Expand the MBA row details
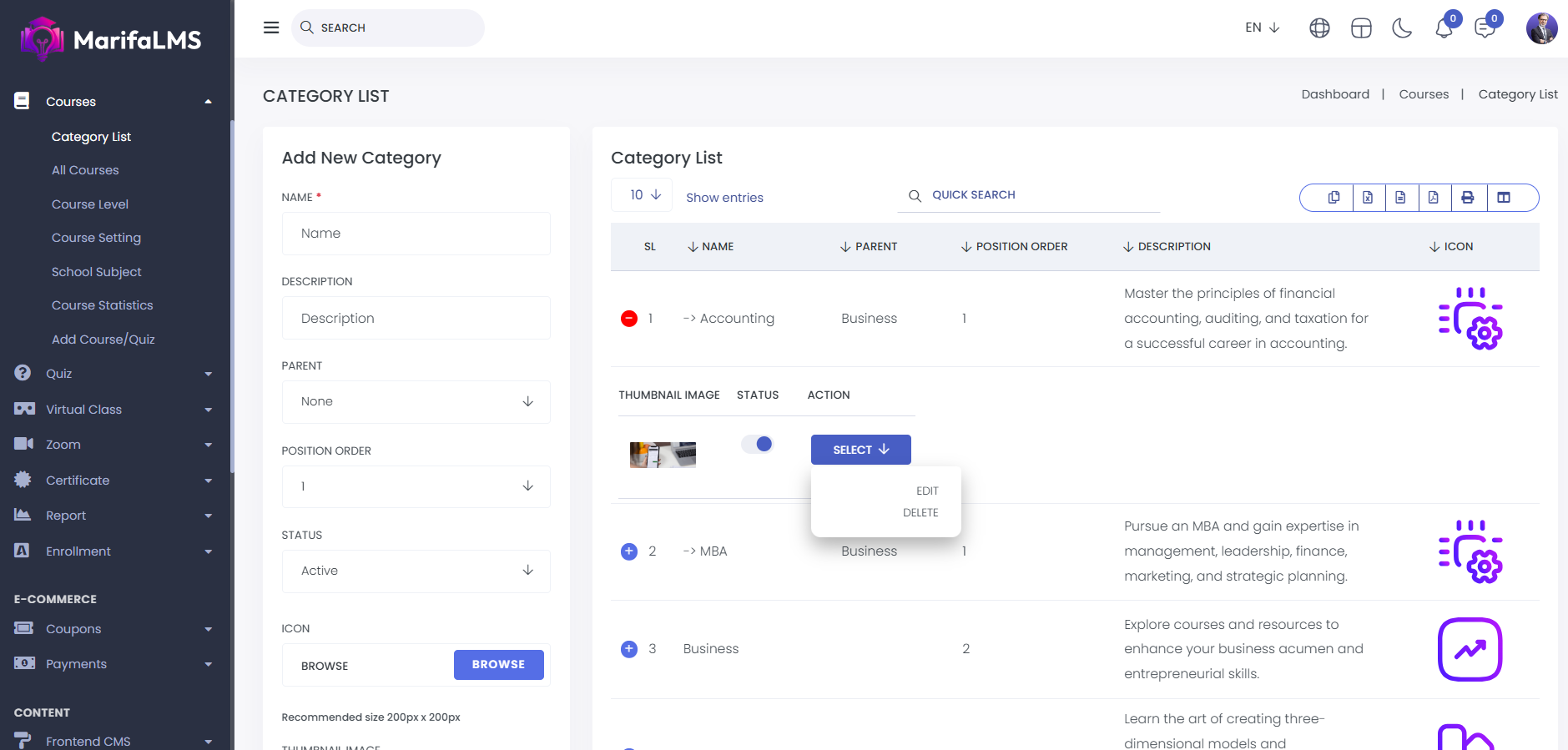 coord(629,551)
